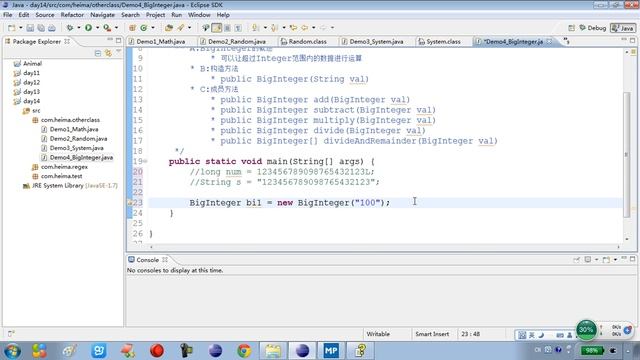640x360 pixels.
Task: Toggle Link with Editor in Package Explorer
Action: click(x=108, y=53)
